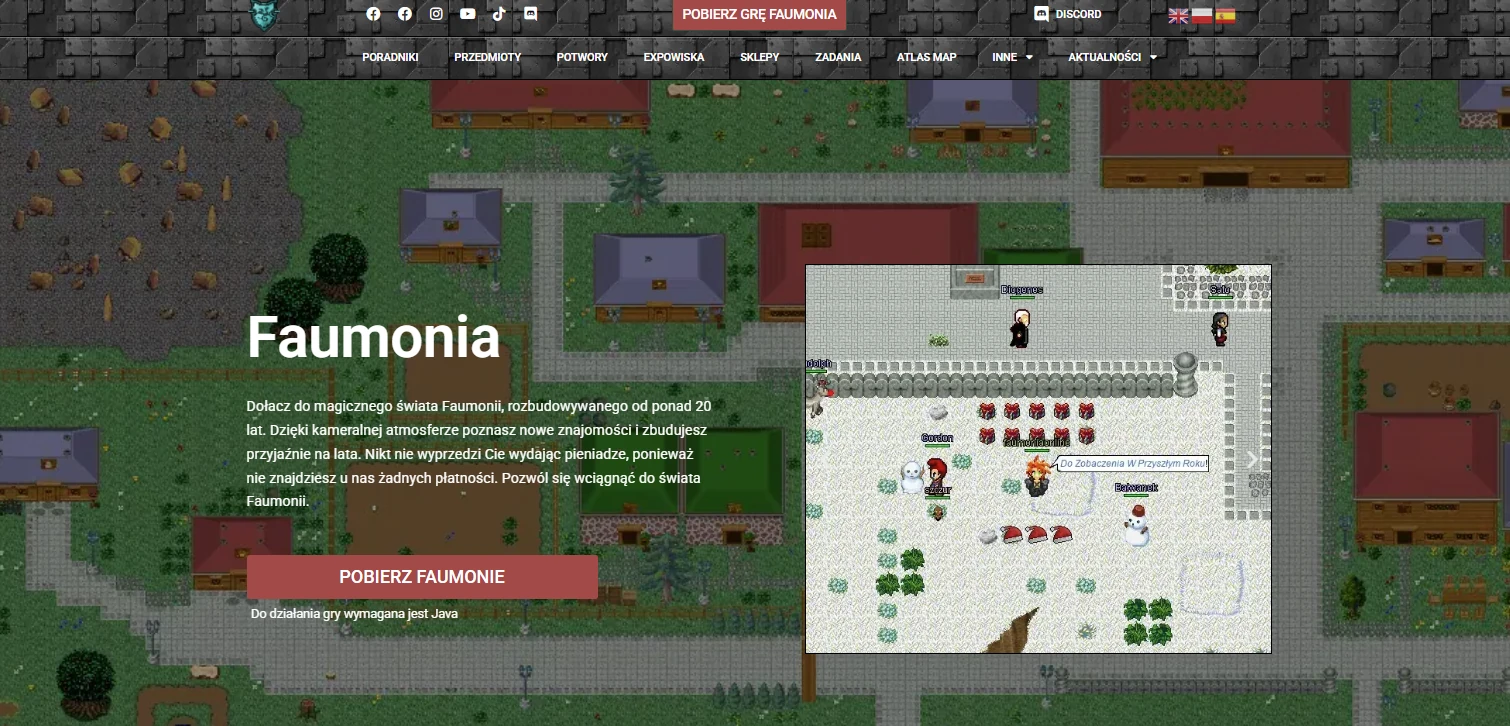
Task: Open the Instagram social icon
Action: point(436,14)
